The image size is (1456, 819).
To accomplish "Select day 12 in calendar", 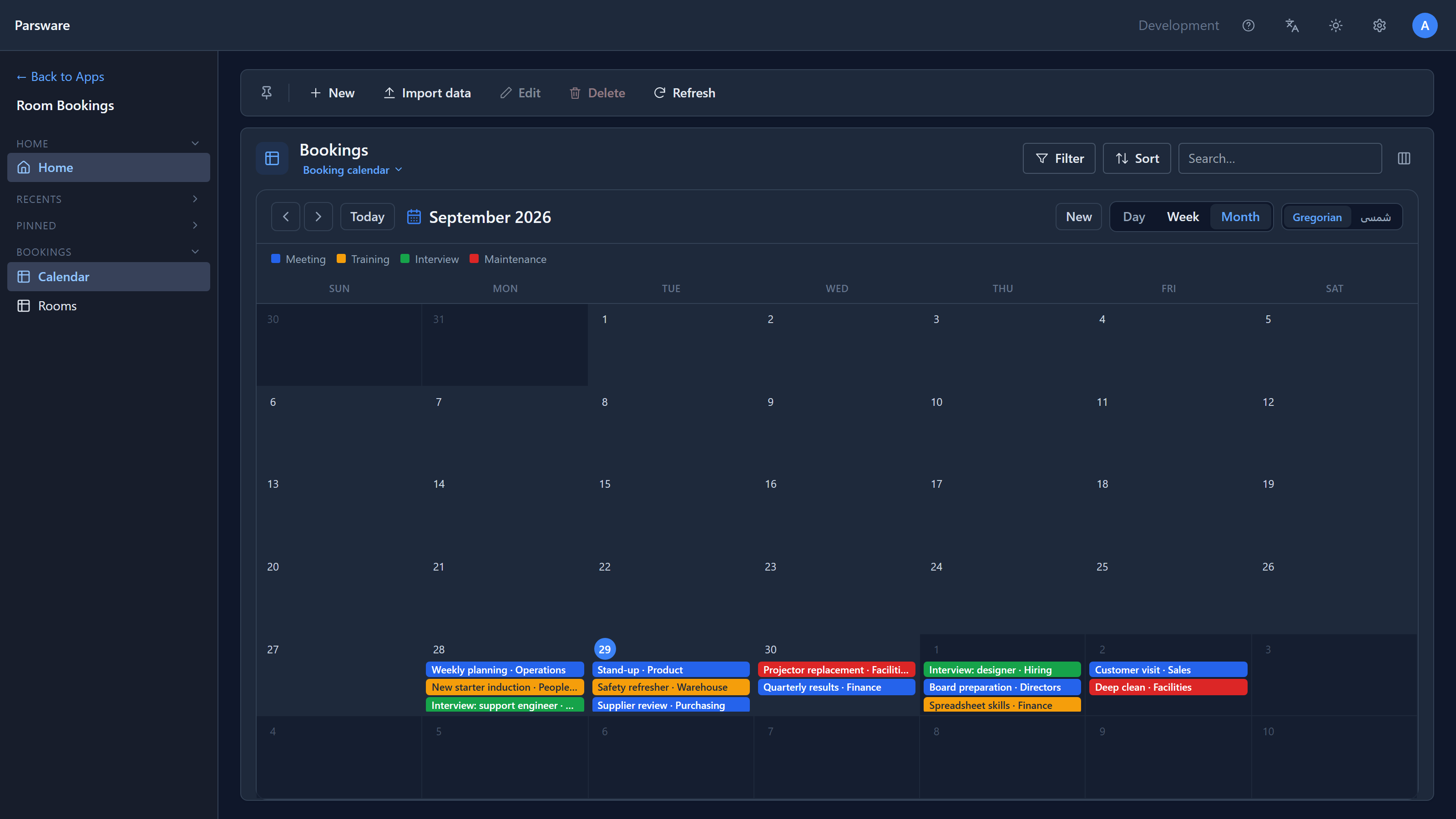I will [1269, 402].
